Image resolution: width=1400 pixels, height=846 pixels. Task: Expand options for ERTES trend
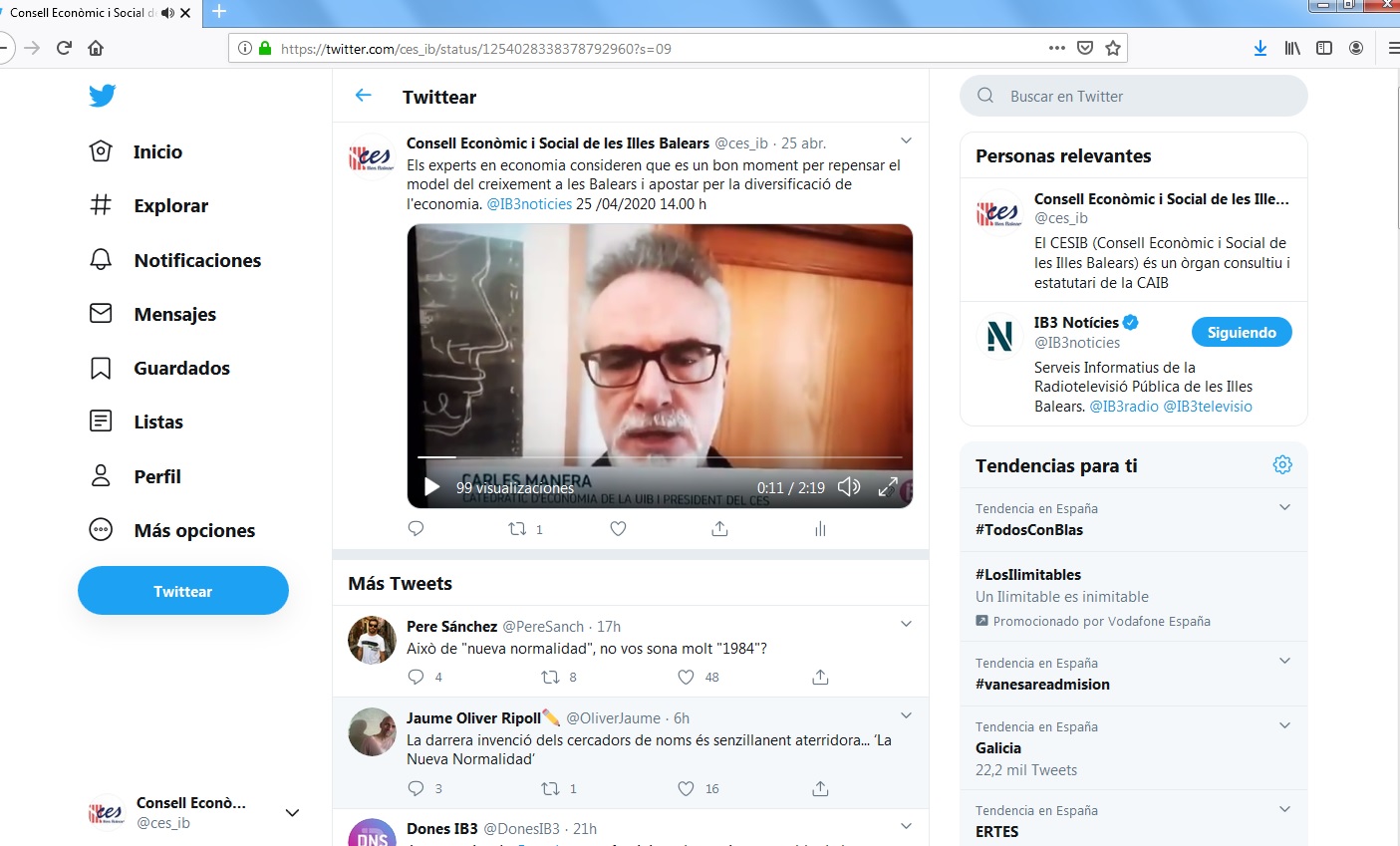tap(1284, 809)
